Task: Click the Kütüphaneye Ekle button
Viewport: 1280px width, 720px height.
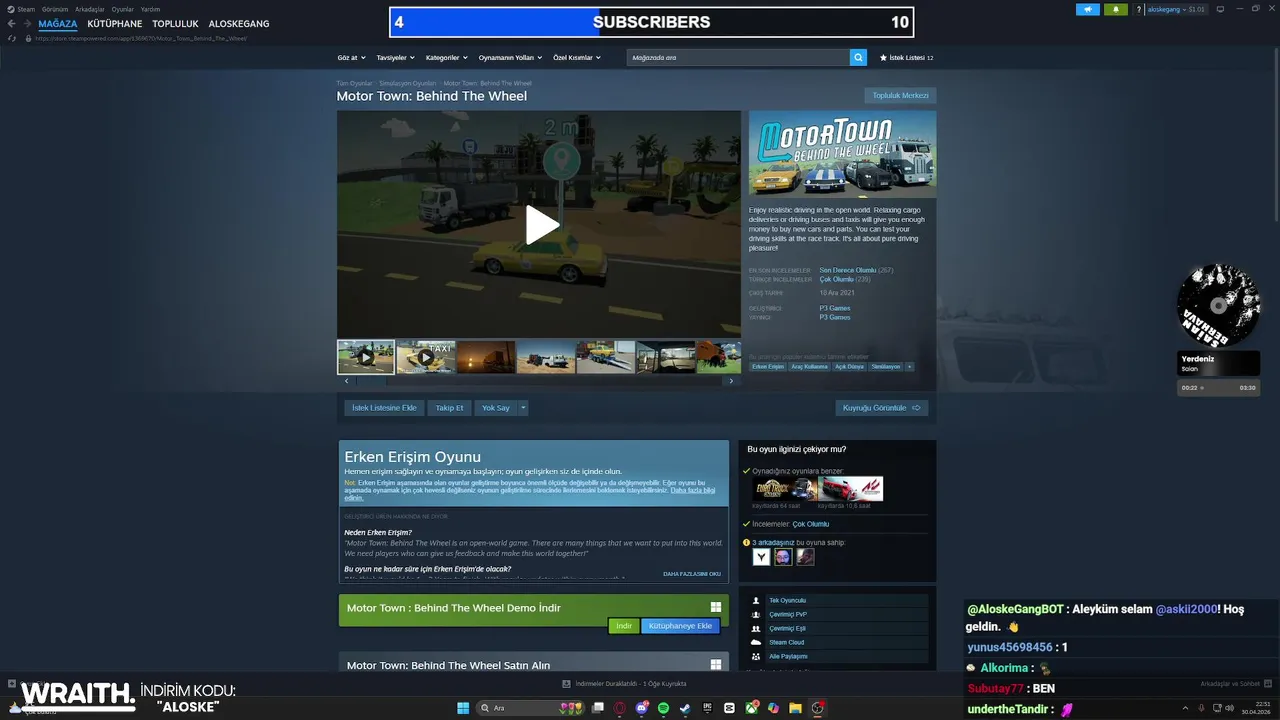Action: coord(680,626)
